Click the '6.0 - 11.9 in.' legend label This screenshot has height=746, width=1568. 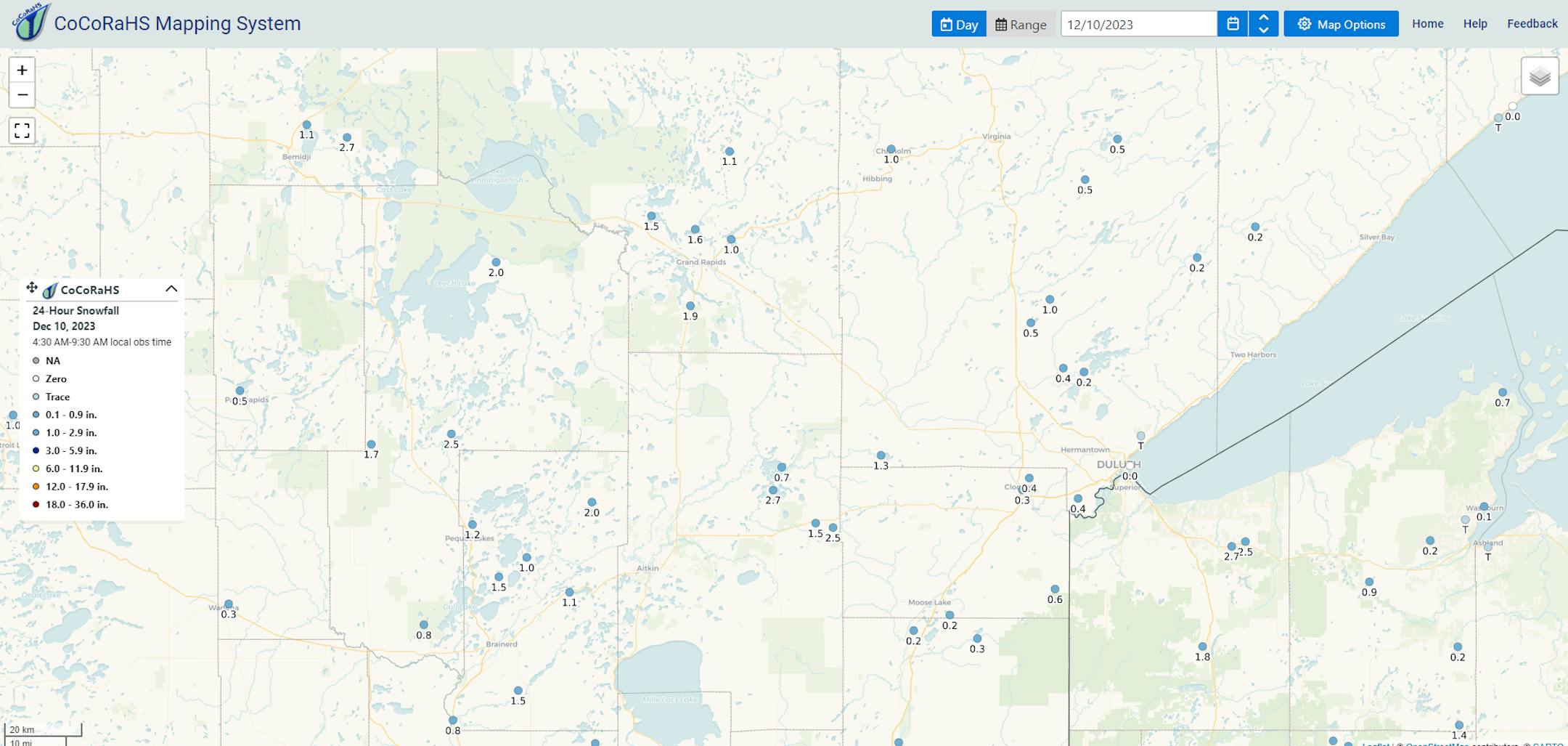point(74,469)
